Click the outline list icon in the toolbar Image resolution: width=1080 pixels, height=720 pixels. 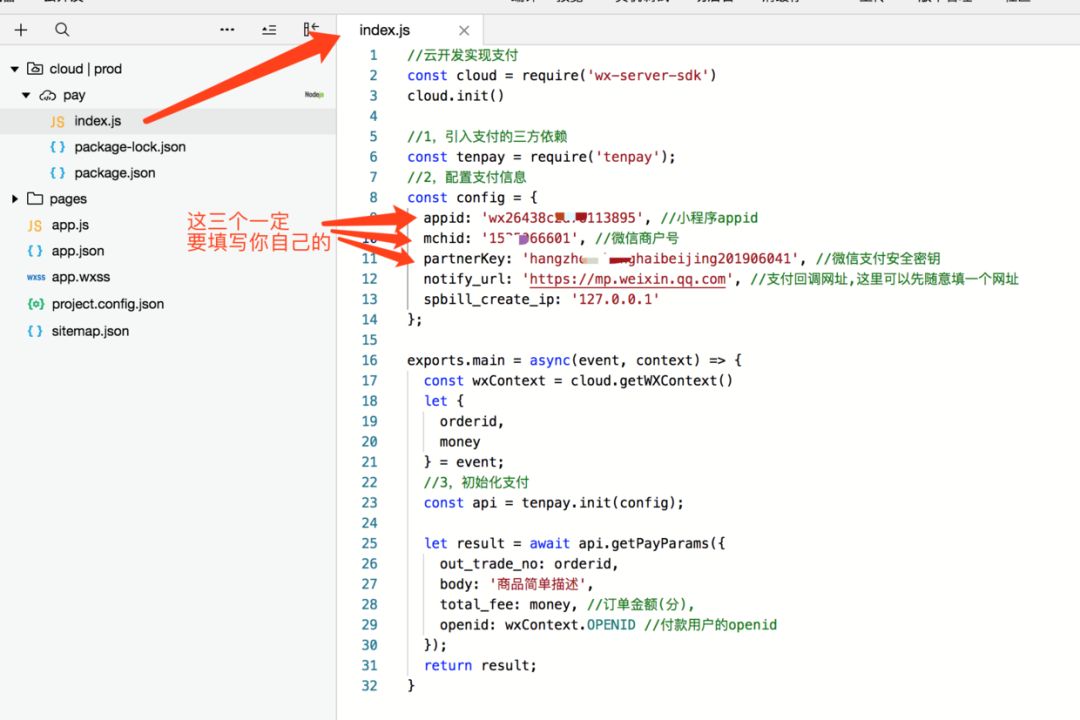[268, 31]
